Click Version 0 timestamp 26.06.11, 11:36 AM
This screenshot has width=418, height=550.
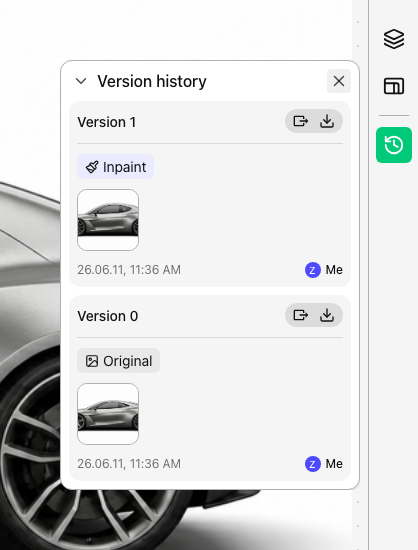click(x=129, y=464)
